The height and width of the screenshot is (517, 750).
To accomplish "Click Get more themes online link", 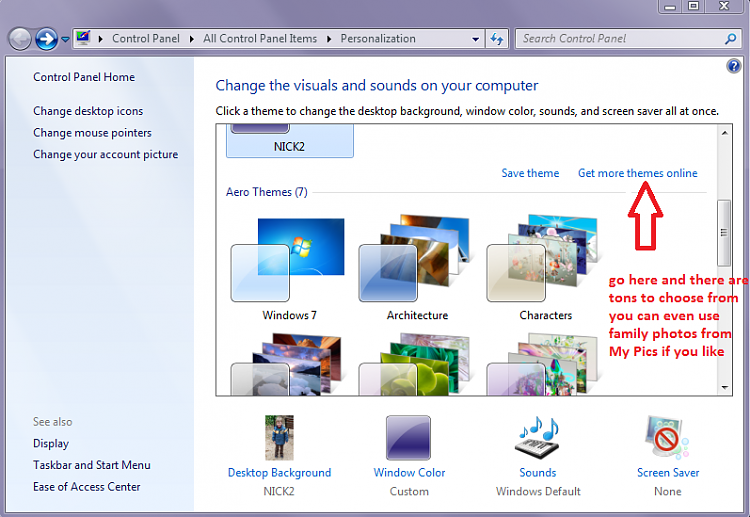I will click(x=638, y=173).
